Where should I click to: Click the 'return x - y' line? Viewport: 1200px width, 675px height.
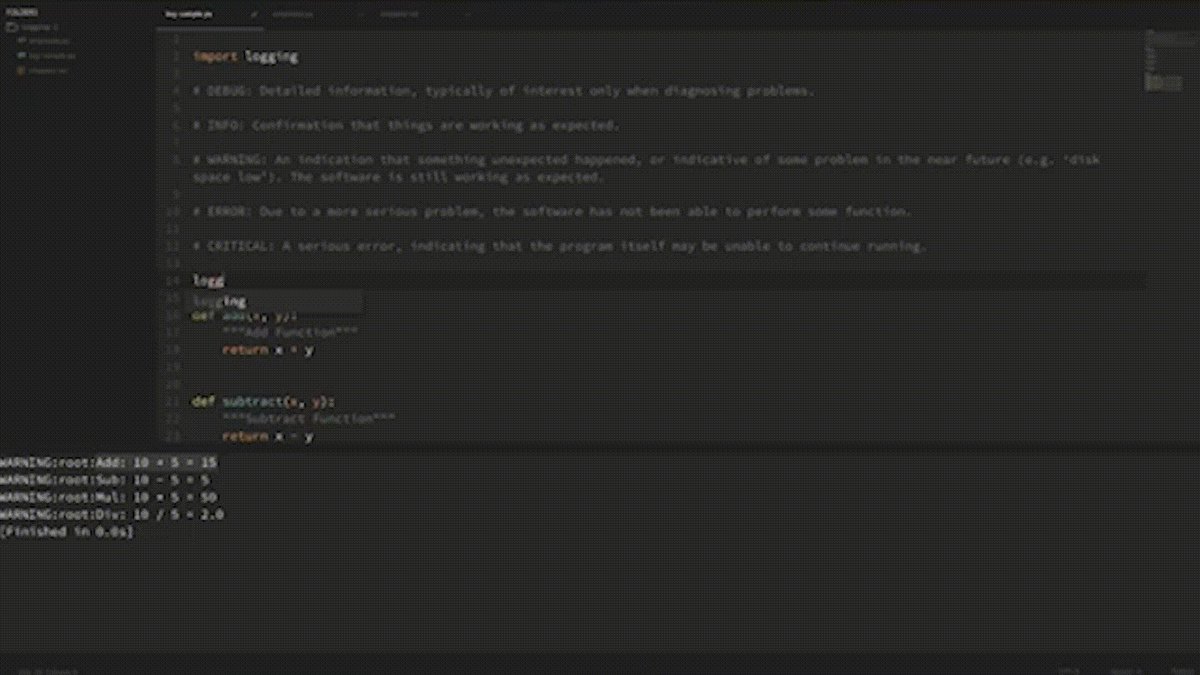[x=268, y=437]
